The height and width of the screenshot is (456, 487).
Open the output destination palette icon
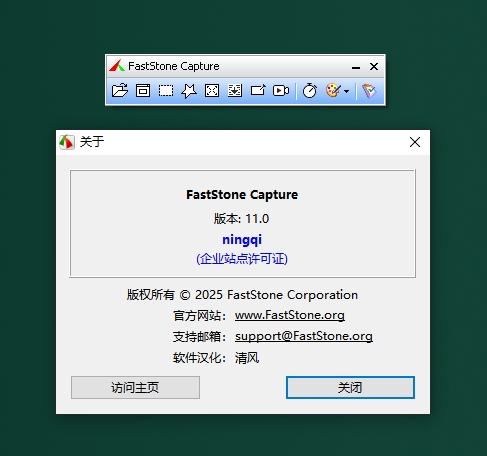pos(334,91)
